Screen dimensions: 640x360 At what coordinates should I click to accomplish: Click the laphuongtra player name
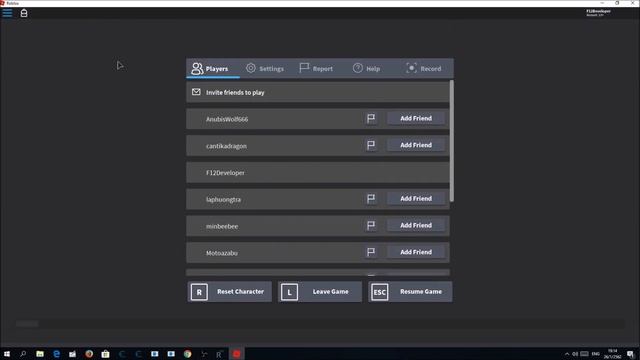[223, 200]
